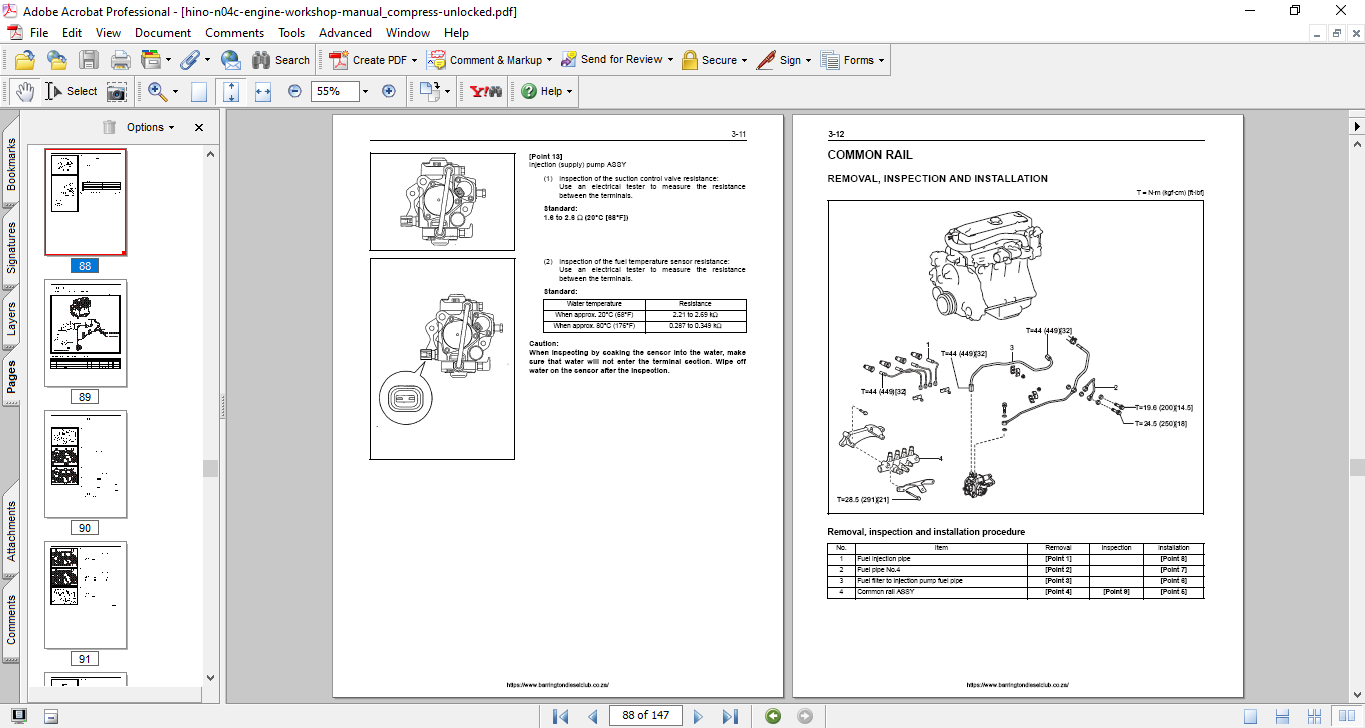Open the zoom percentage dropdown
Screen dimensions: 1365x728
(x=365, y=91)
